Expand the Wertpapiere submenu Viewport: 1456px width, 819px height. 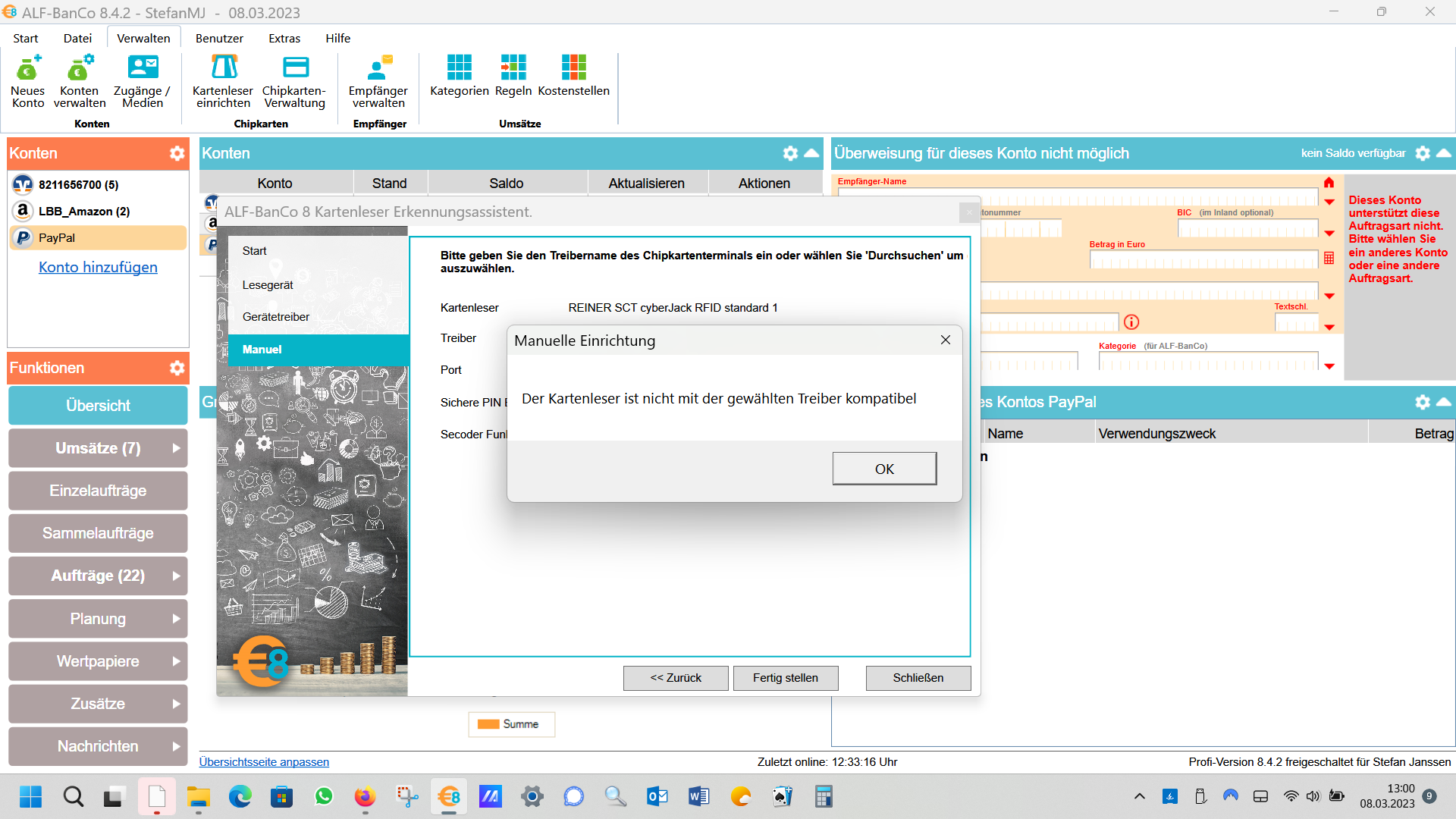(176, 661)
